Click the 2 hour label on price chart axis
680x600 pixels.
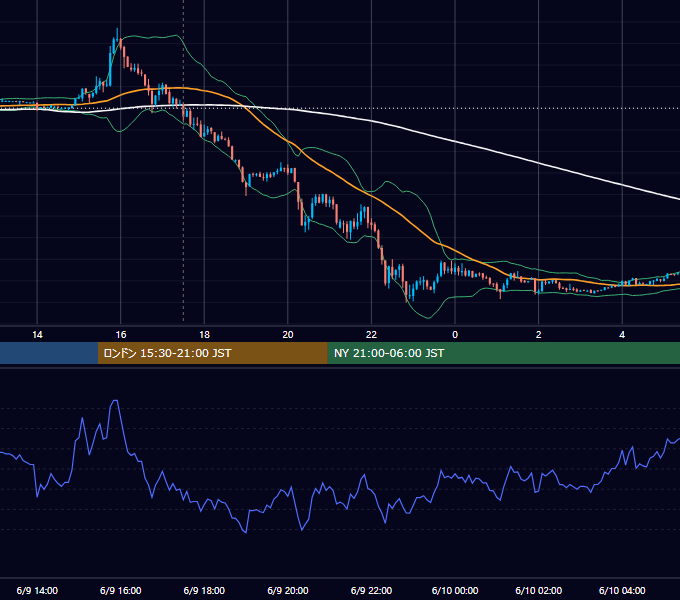pos(539,335)
